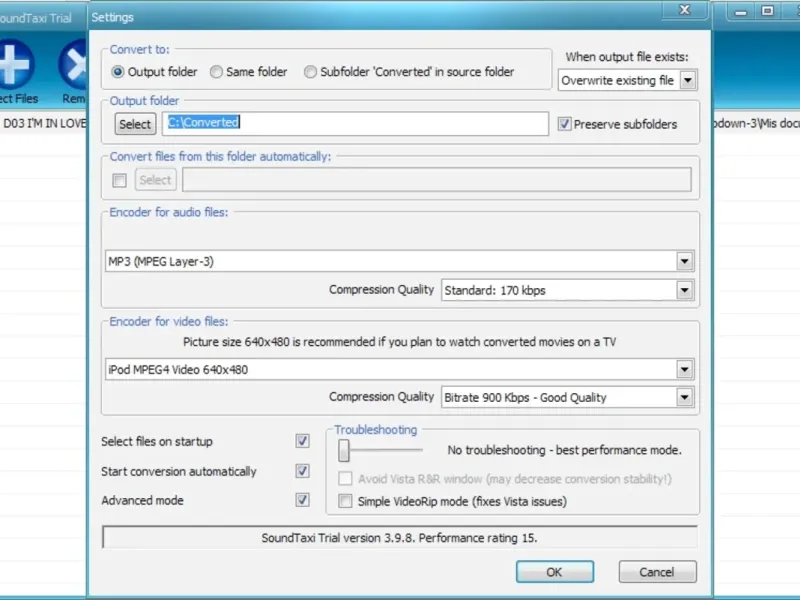This screenshot has height=600, width=800.
Task: Toggle Advanced mode checkbox
Action: (302, 499)
